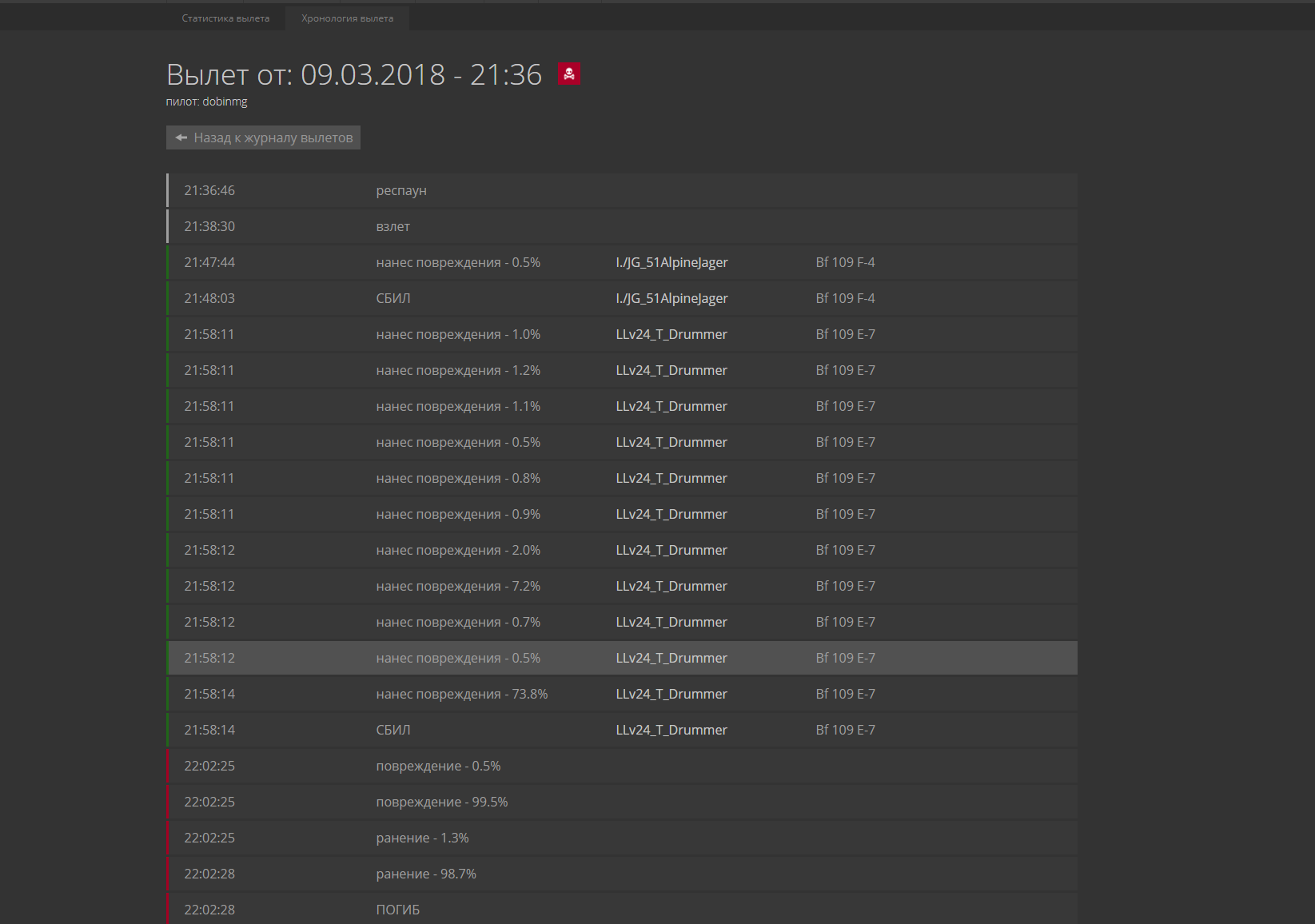Click ранение - 98.7% entry
The height and width of the screenshot is (924, 1315).
(426, 874)
